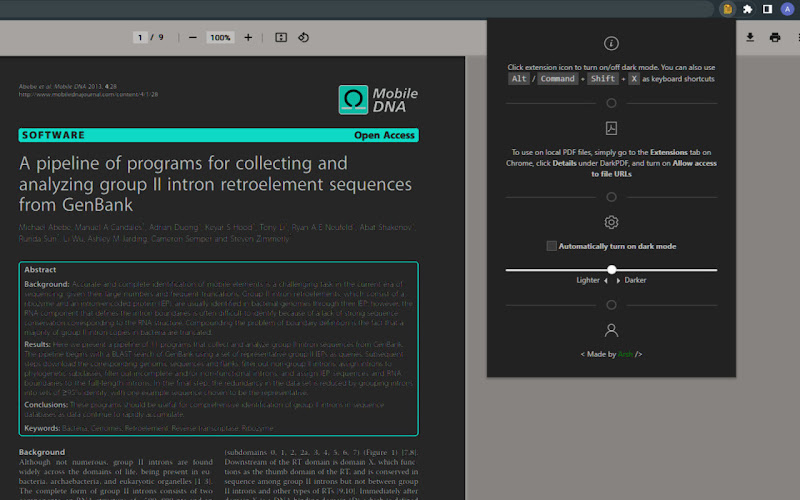Click the 100% zoom level field
The height and width of the screenshot is (500, 800).
(x=220, y=37)
